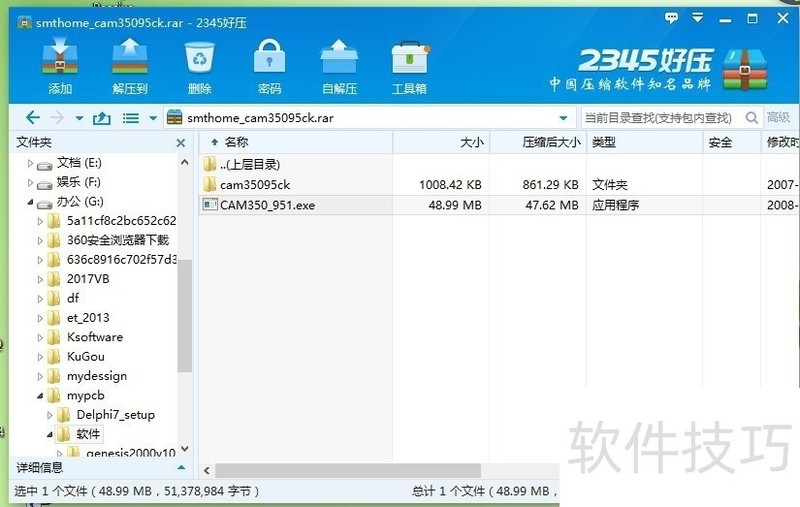Select the CAM350_951.exe file row
Screen dimensions: 800x507
499,205
